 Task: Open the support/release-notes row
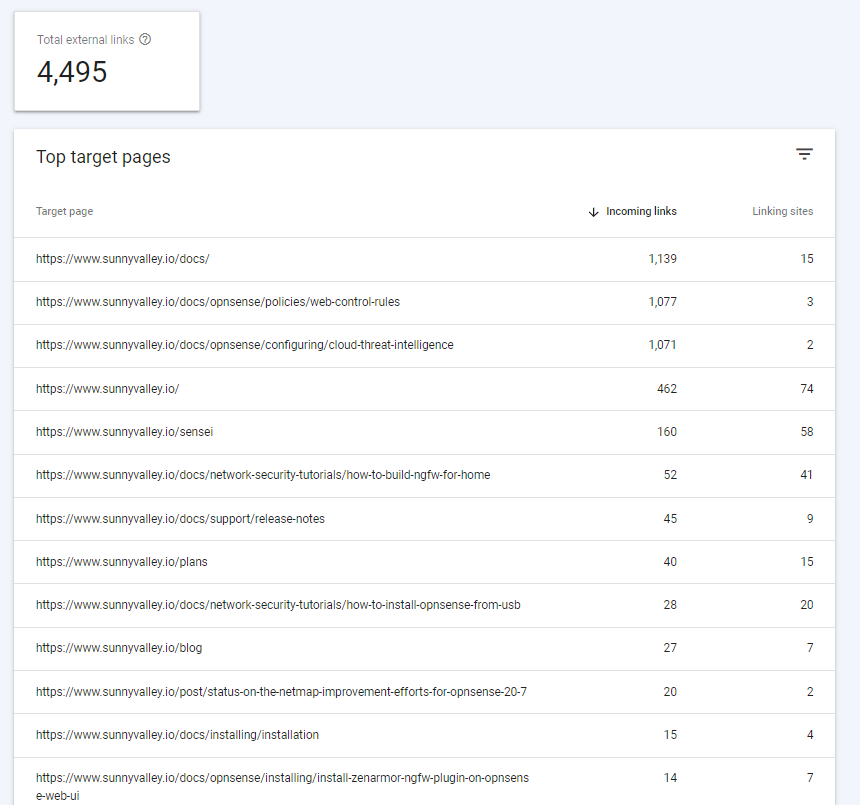[425, 519]
